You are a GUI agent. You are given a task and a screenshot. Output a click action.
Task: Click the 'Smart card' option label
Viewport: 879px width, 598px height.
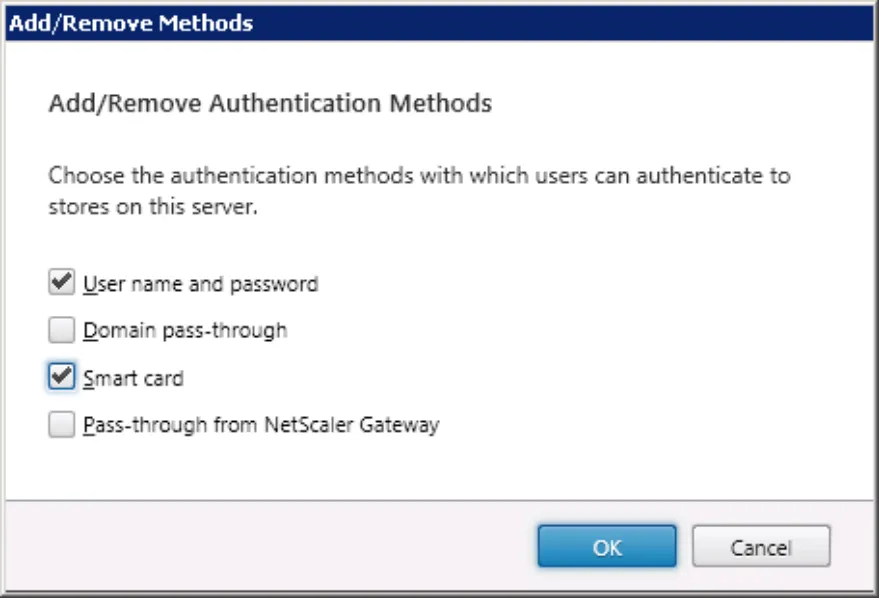(133, 379)
